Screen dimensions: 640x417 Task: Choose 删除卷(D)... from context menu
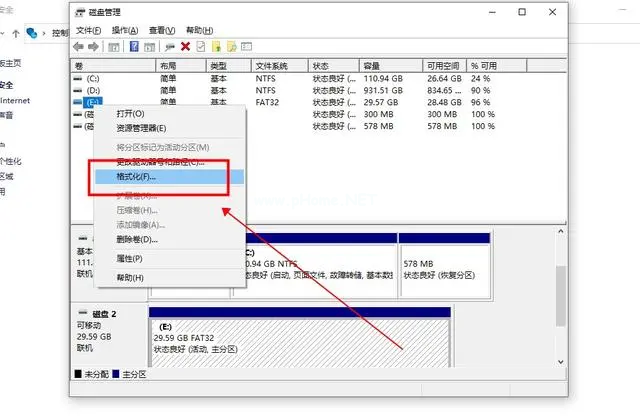[137, 240]
